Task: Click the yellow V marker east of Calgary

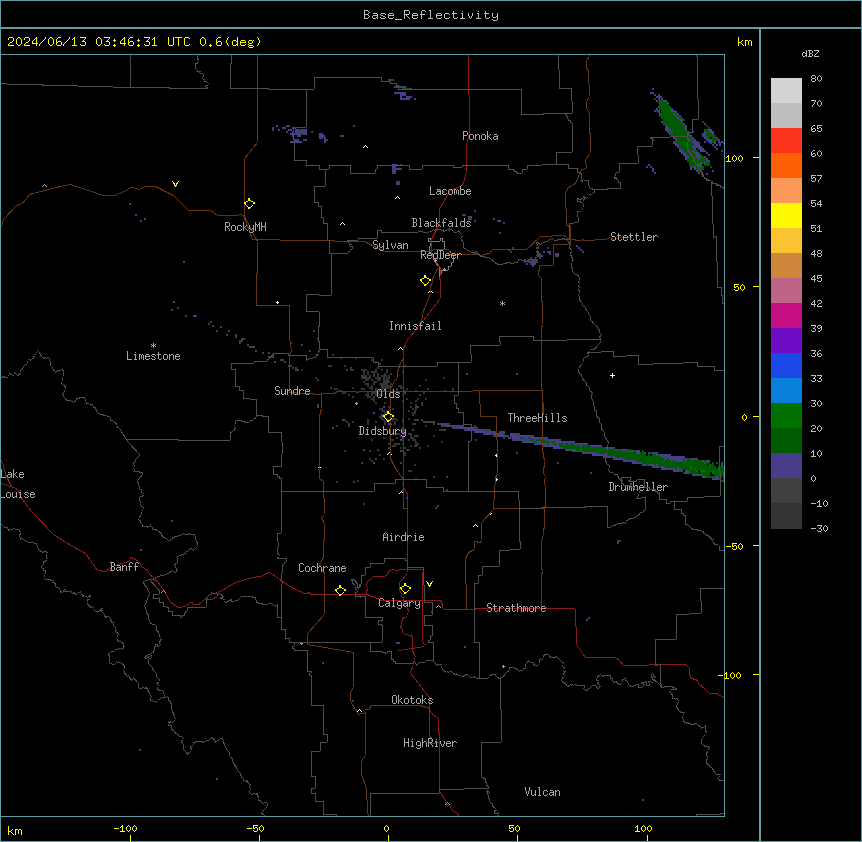Action: click(x=429, y=584)
